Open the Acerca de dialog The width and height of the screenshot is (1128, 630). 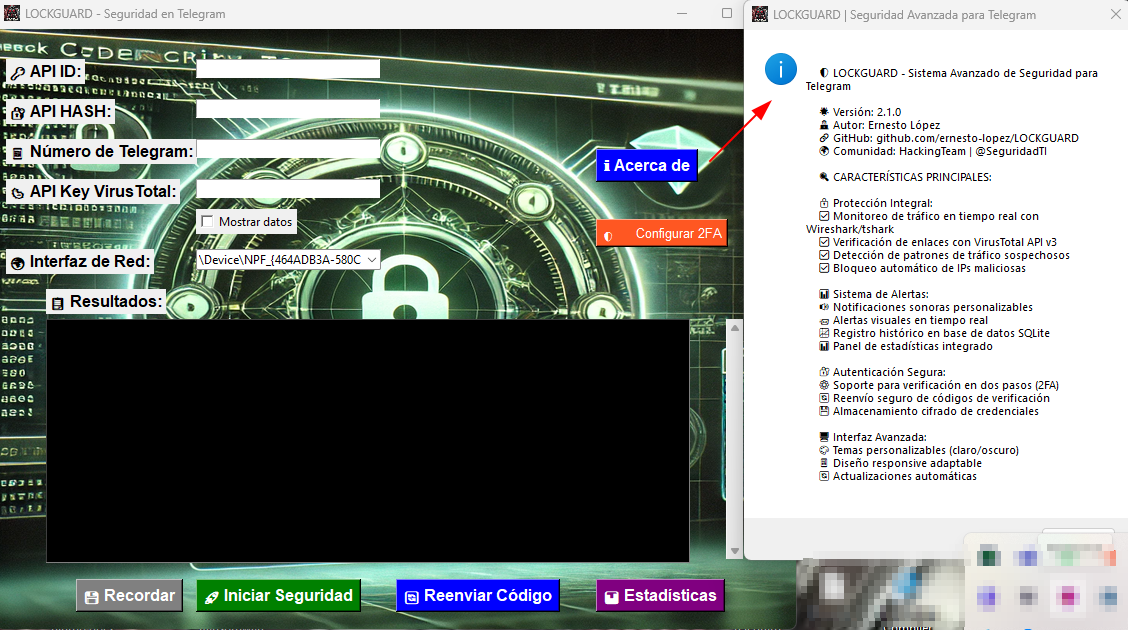click(646, 166)
